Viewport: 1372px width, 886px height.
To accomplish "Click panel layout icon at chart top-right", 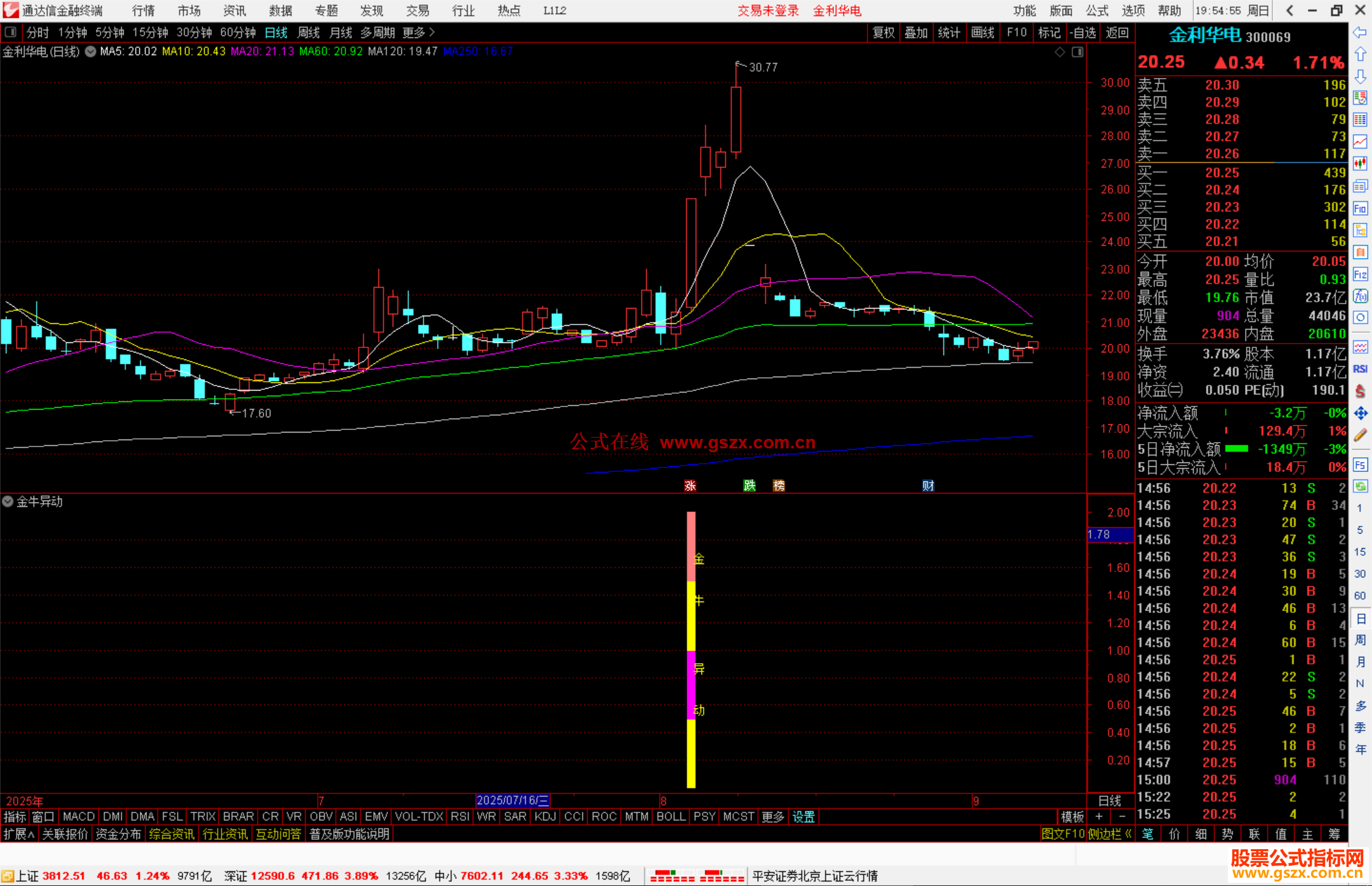I will pos(1077,52).
